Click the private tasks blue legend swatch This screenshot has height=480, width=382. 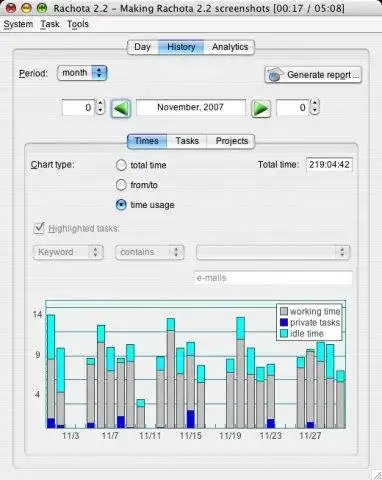[284, 322]
